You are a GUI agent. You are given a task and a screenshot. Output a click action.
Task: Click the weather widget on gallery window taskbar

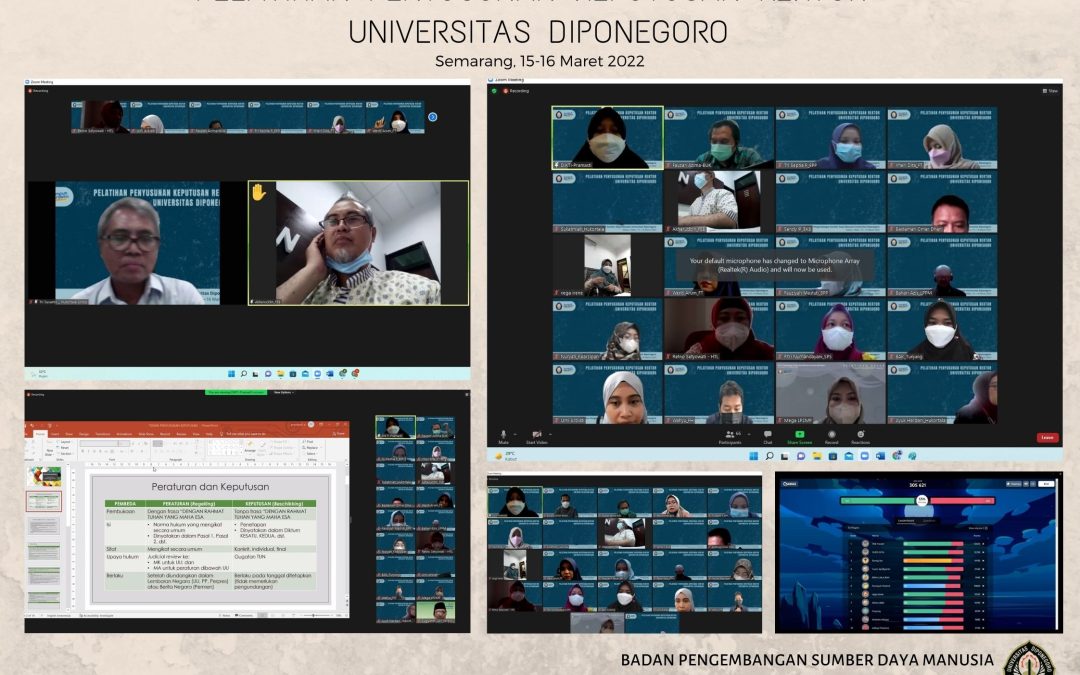(x=506, y=456)
